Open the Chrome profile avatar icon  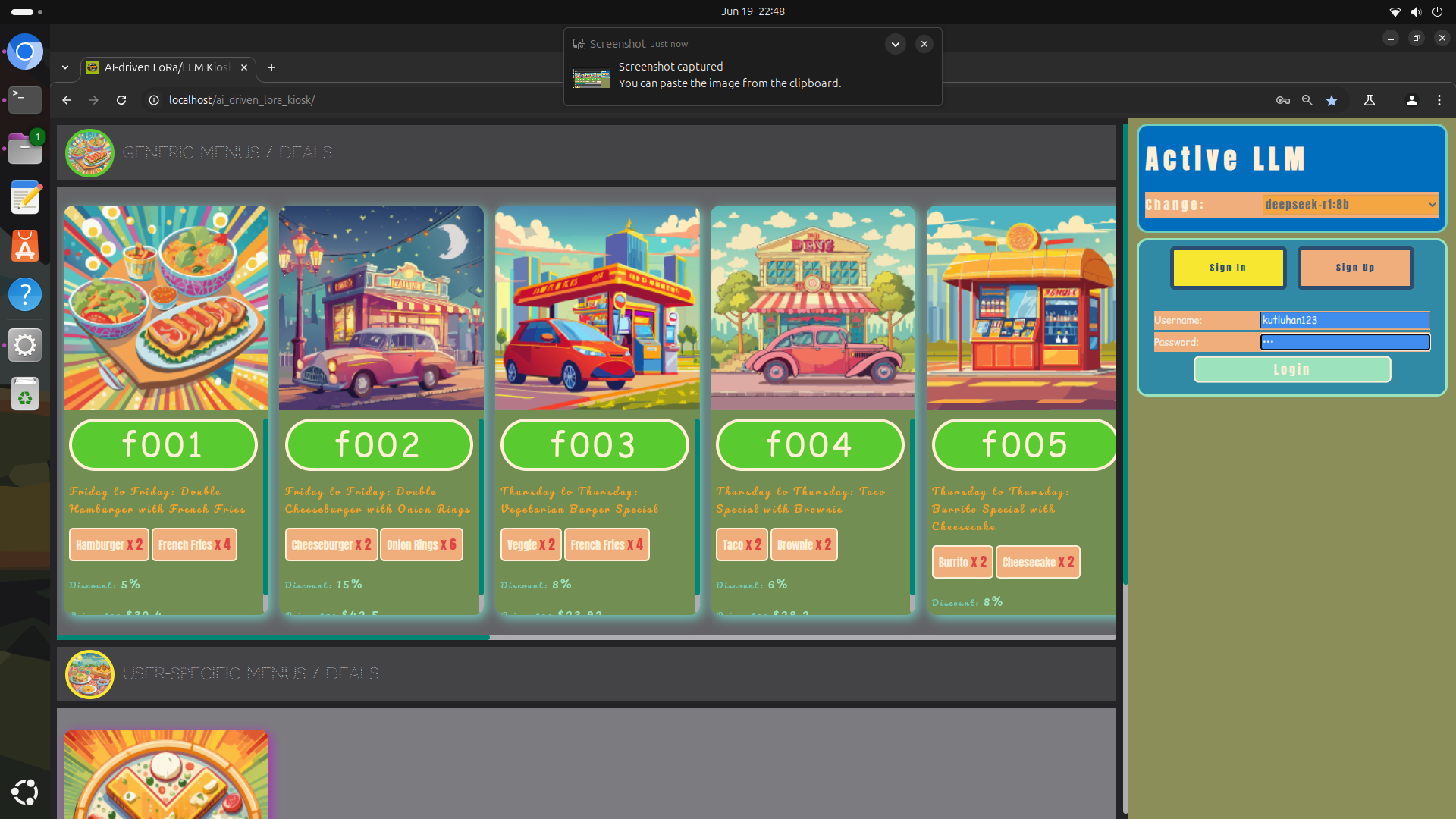1412,100
